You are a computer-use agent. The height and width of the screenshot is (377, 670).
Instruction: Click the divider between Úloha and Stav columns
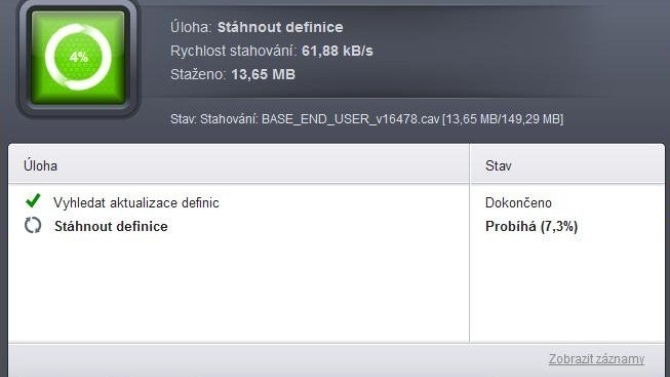point(470,244)
